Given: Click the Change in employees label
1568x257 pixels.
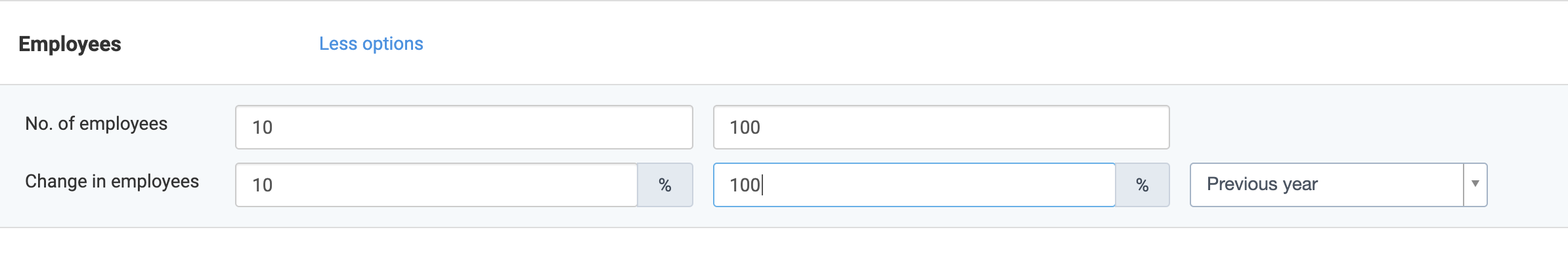Looking at the screenshot, I should click(112, 182).
